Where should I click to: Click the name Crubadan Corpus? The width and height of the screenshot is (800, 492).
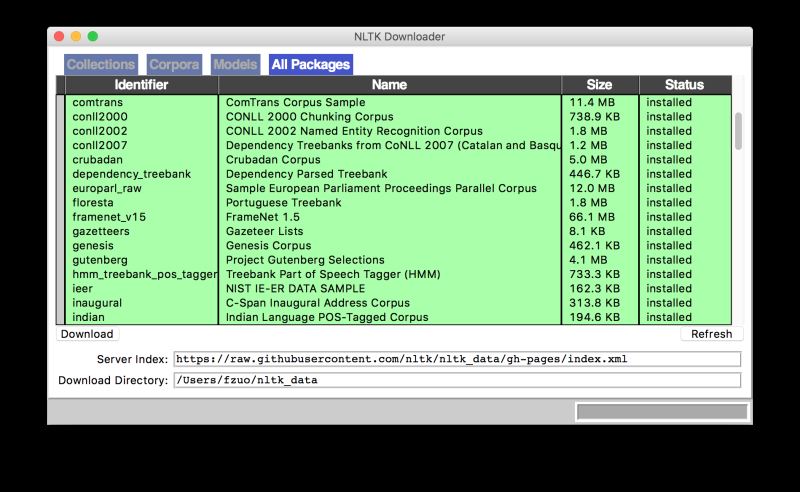[x=273, y=159]
